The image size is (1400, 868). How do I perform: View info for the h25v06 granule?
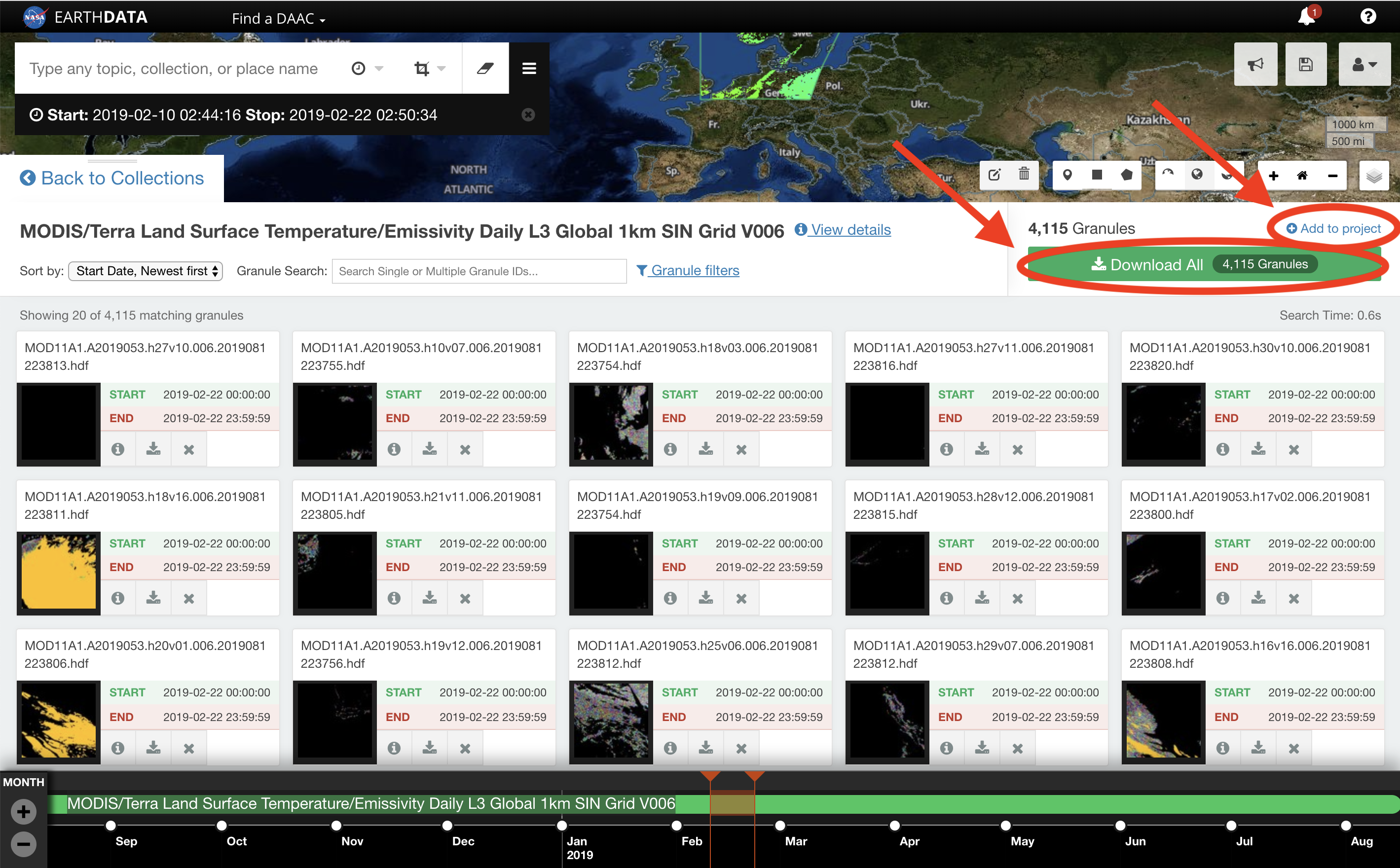(670, 748)
